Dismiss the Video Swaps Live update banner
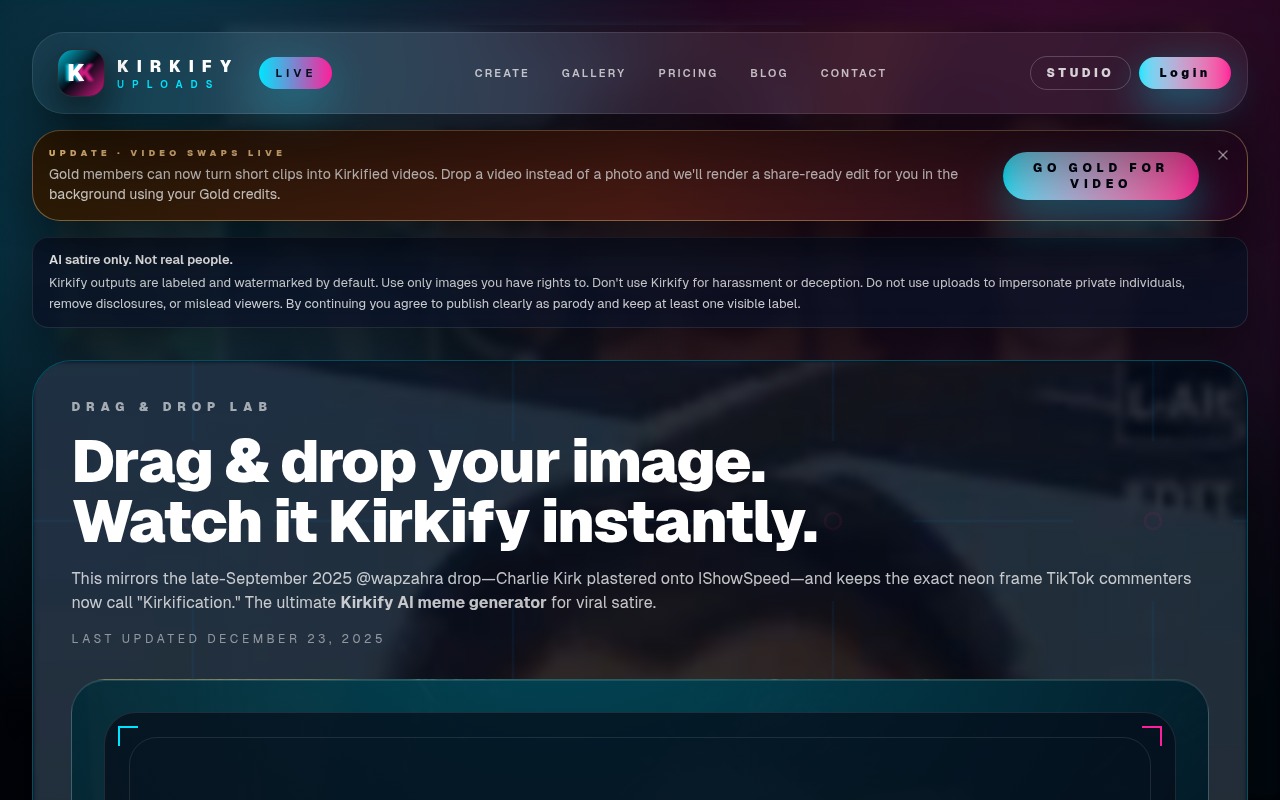This screenshot has height=800, width=1280. click(x=1222, y=155)
